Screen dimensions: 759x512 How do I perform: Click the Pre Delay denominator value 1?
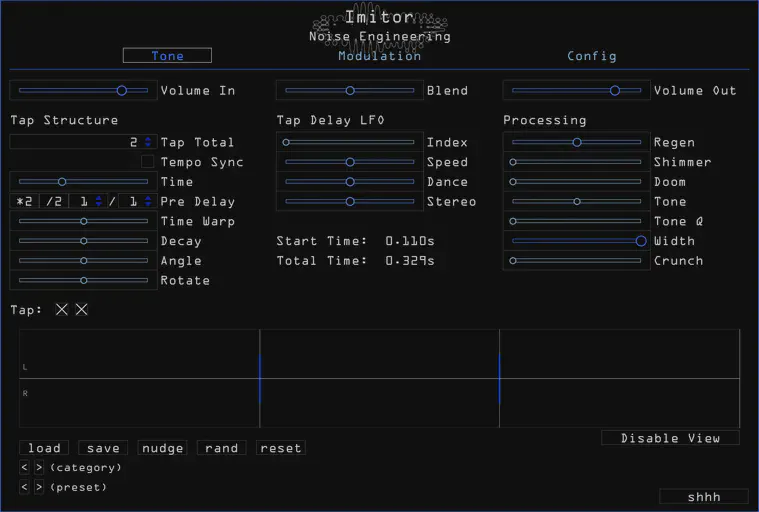pos(133,201)
